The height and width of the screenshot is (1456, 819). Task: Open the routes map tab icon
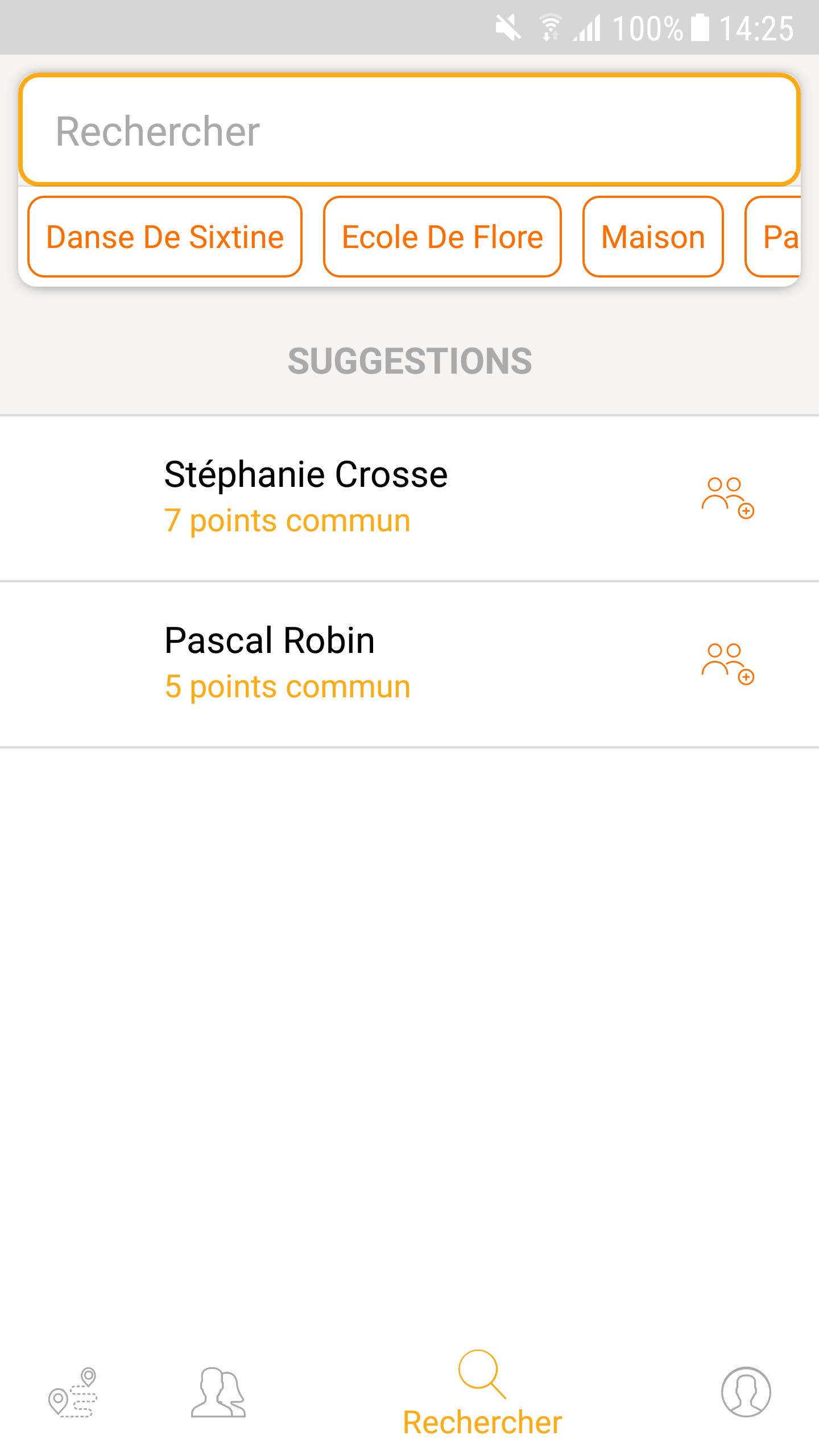[73, 1392]
